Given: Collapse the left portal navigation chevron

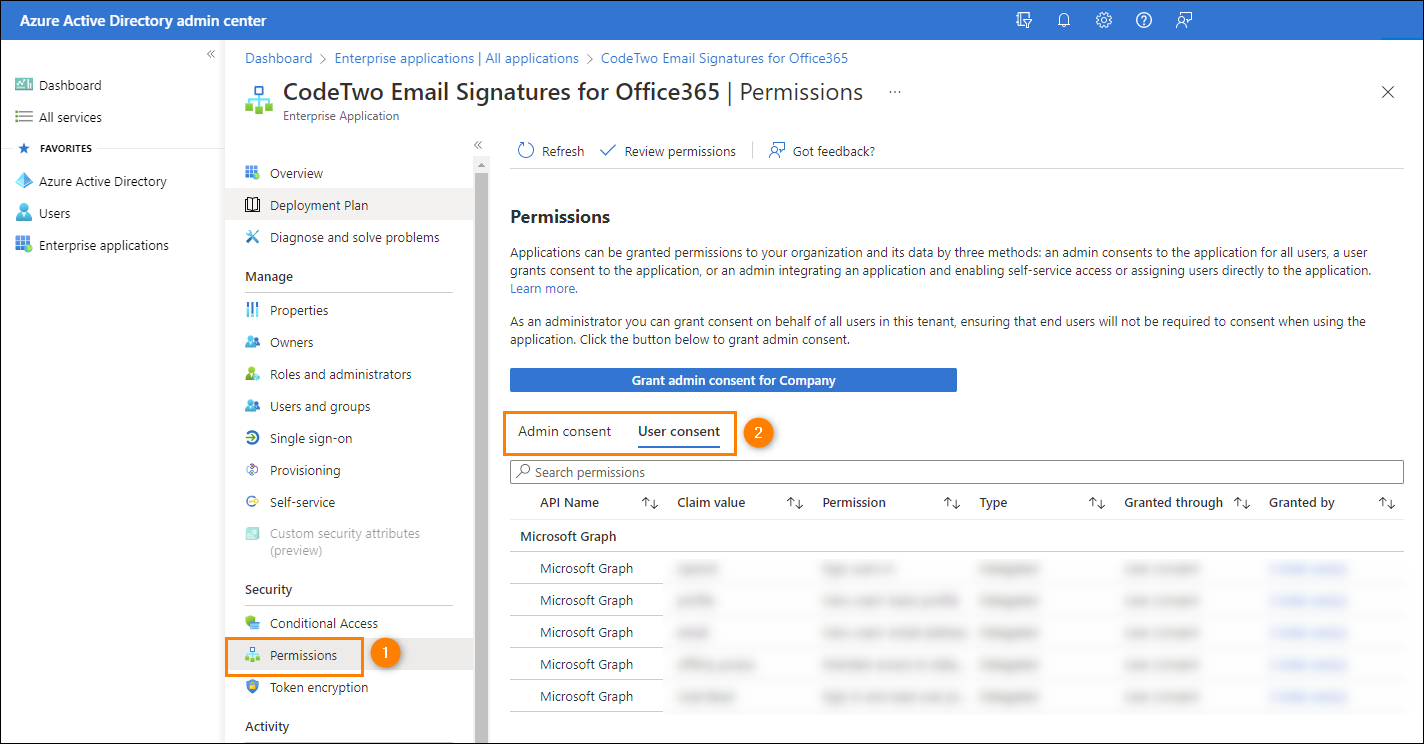Looking at the screenshot, I should pos(211,54).
